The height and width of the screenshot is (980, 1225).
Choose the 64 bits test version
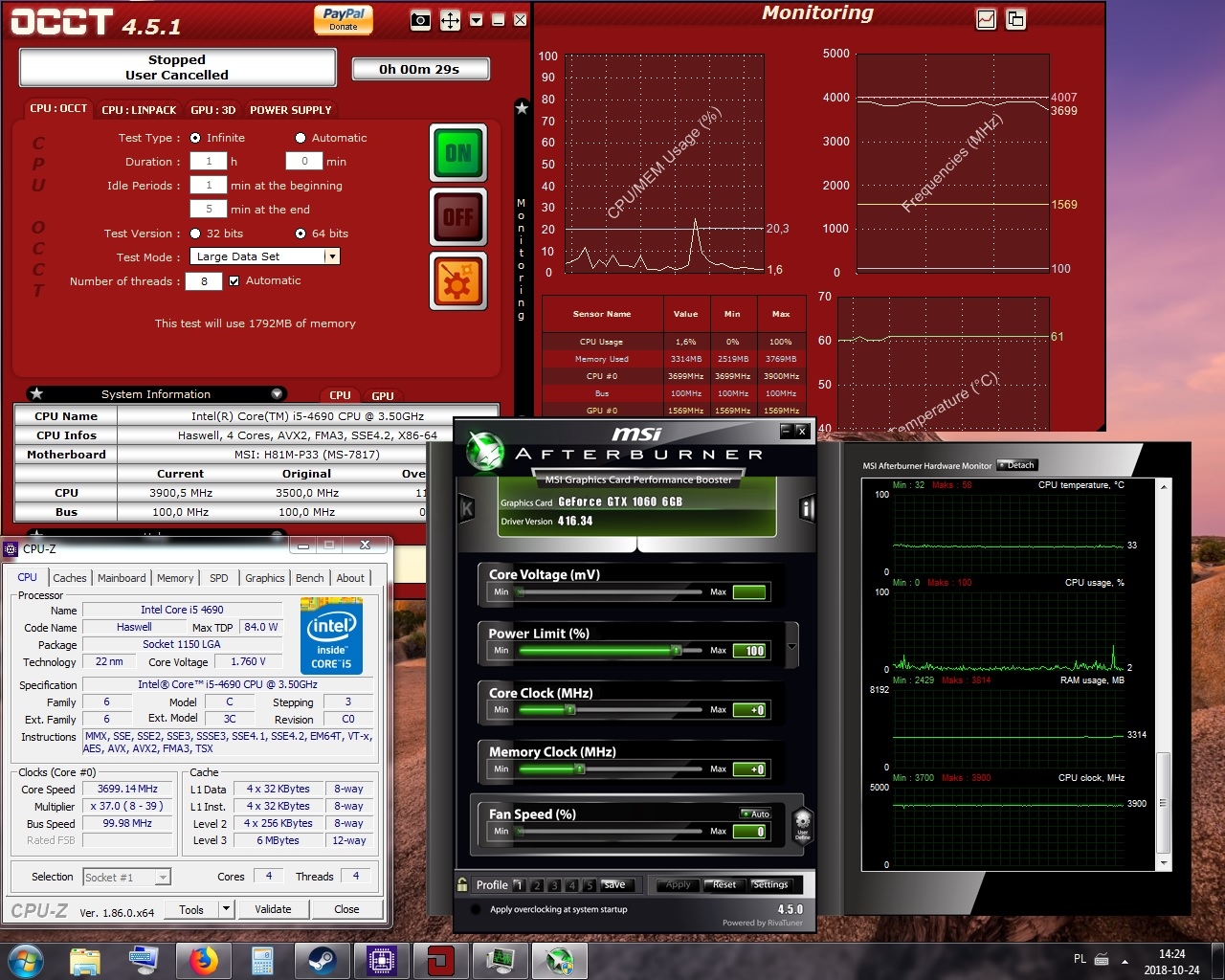(x=301, y=234)
